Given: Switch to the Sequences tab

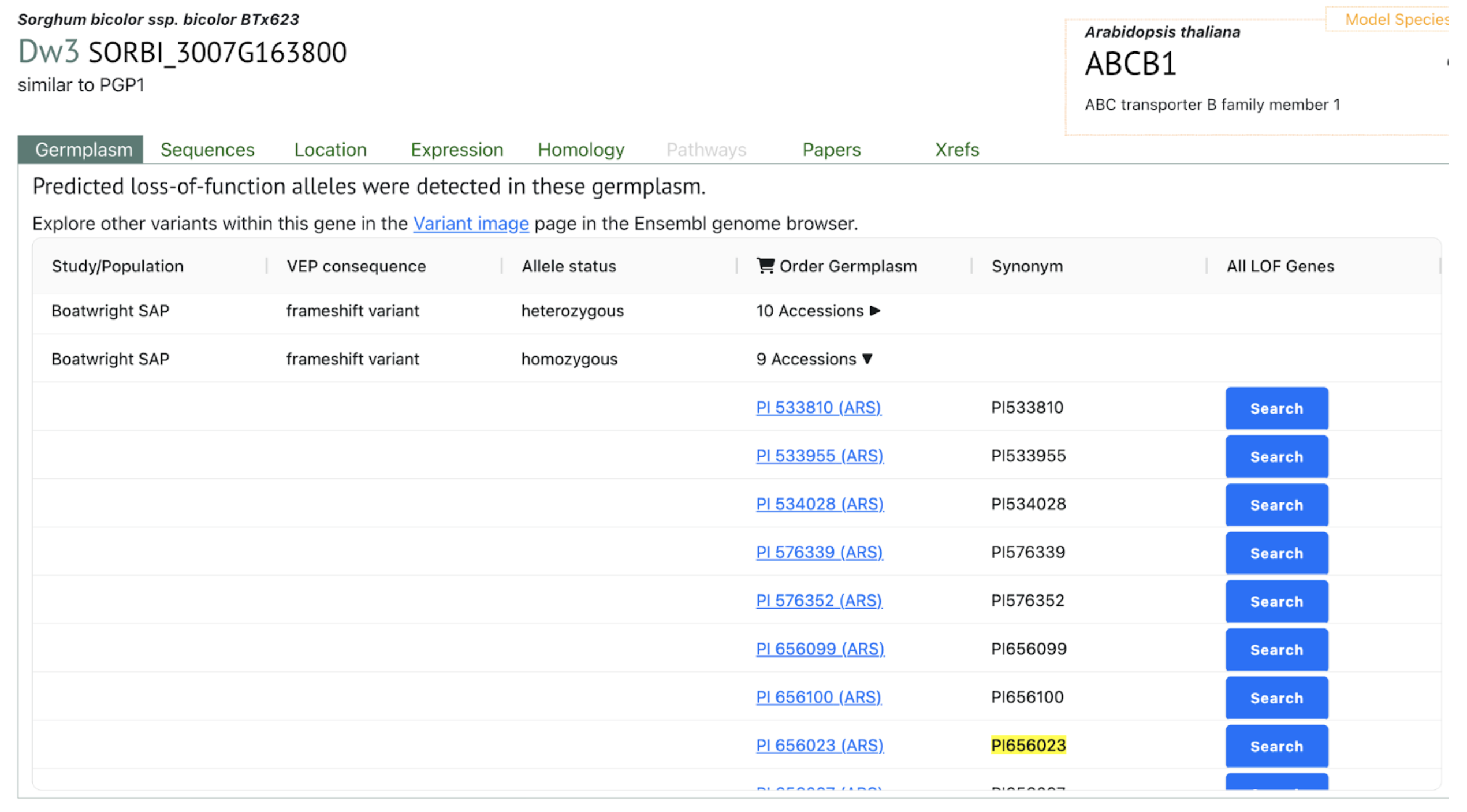Looking at the screenshot, I should (207, 150).
